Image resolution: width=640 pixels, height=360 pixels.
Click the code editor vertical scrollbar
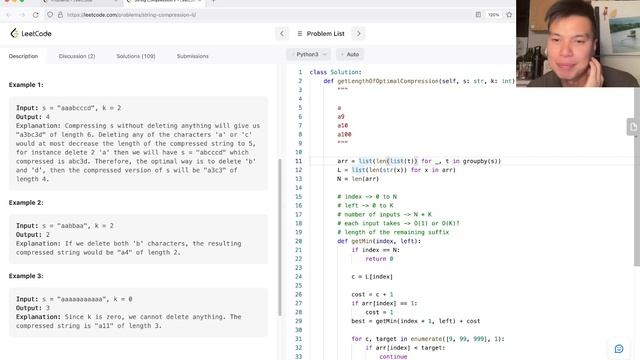[637, 176]
